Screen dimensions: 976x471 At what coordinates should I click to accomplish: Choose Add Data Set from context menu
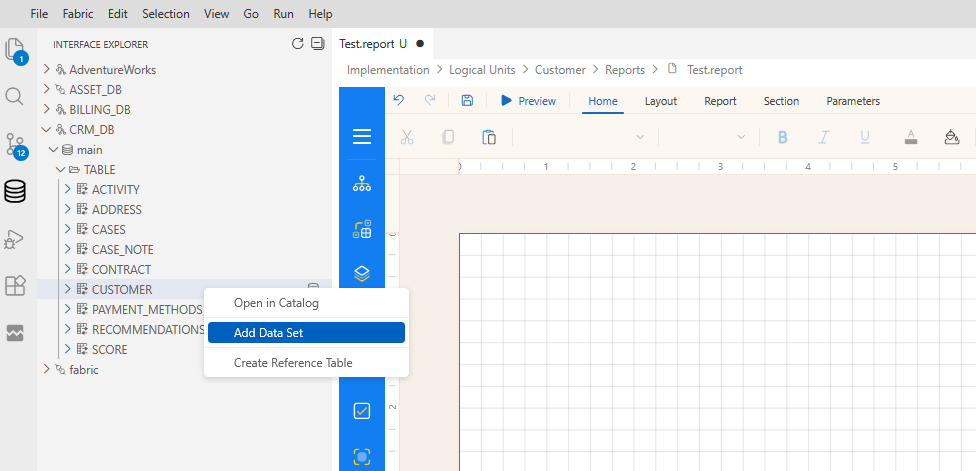point(306,333)
